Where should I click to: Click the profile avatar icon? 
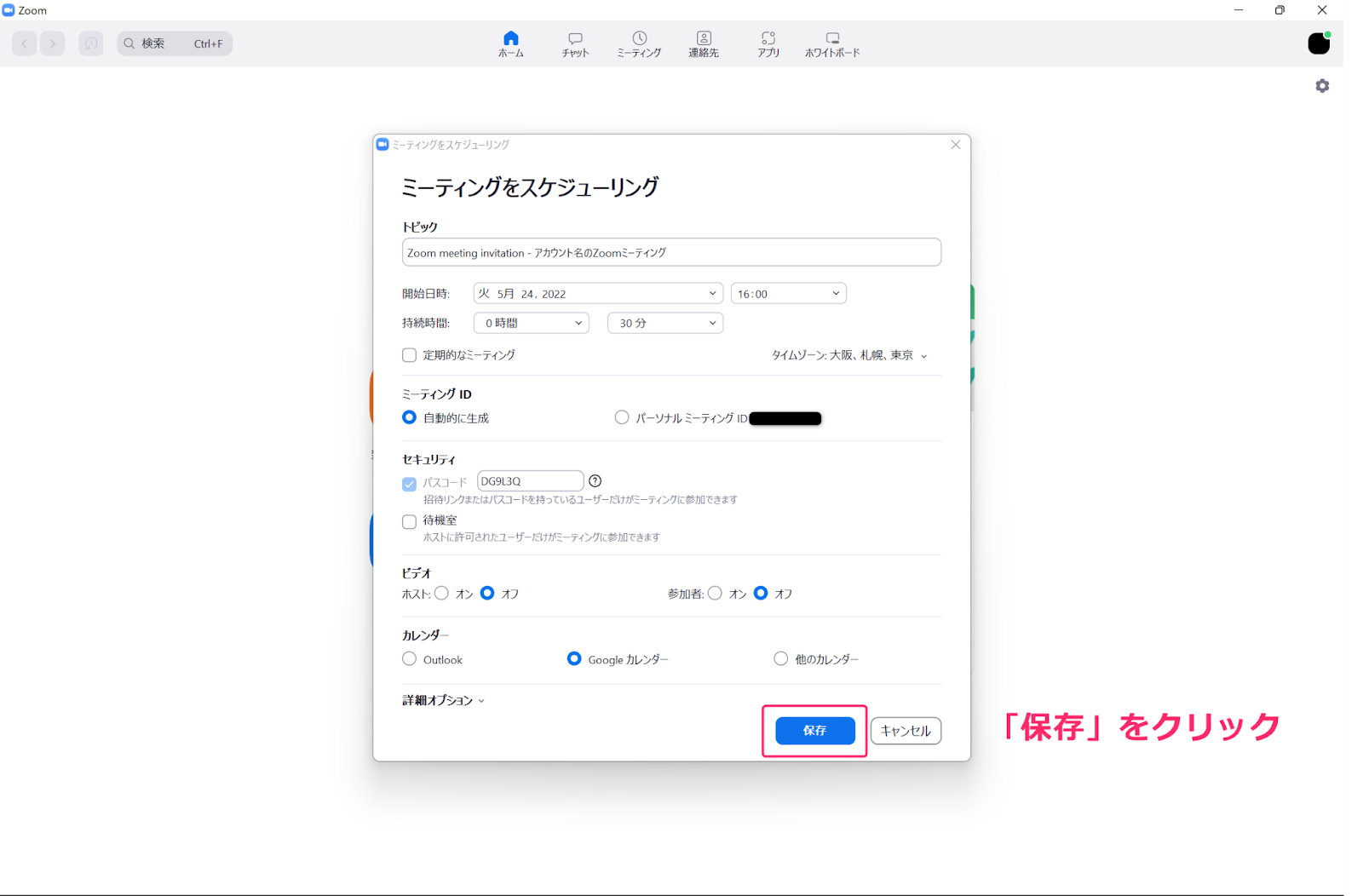pos(1319,43)
